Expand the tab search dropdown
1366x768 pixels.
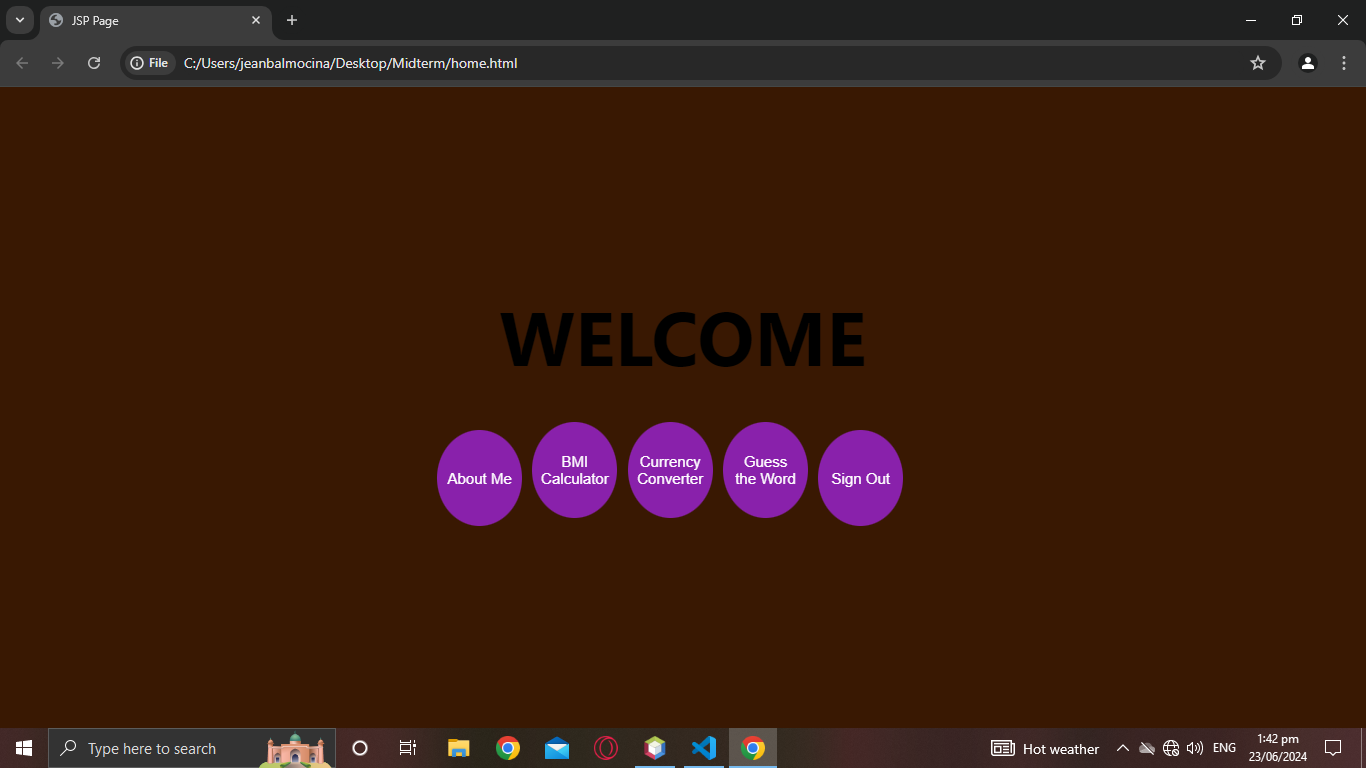click(19, 20)
